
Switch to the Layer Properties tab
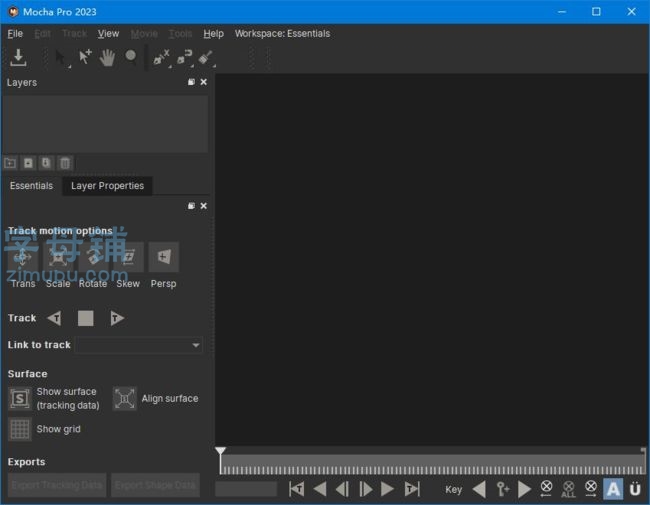click(107, 186)
